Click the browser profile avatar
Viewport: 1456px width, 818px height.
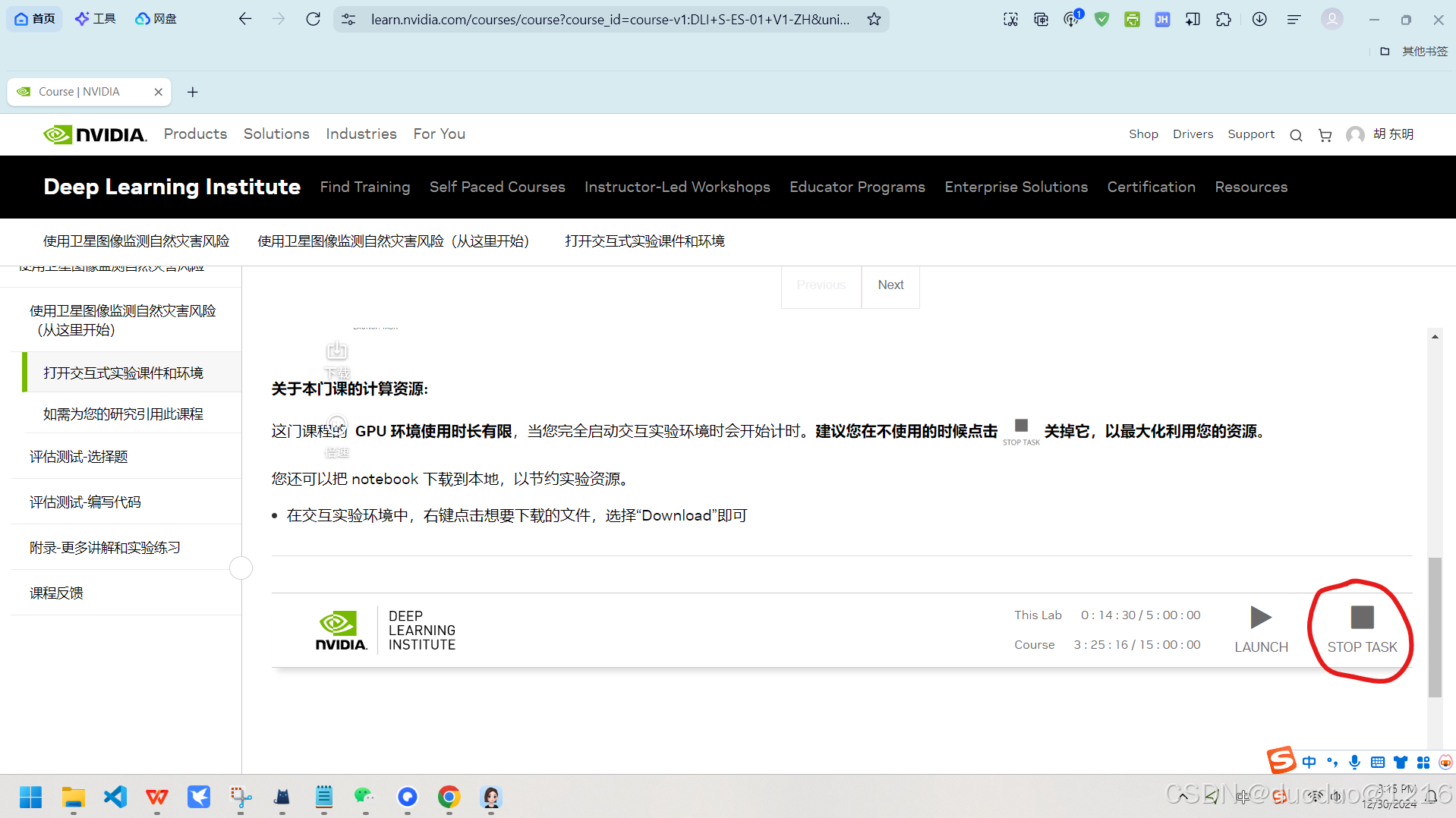(1332, 19)
